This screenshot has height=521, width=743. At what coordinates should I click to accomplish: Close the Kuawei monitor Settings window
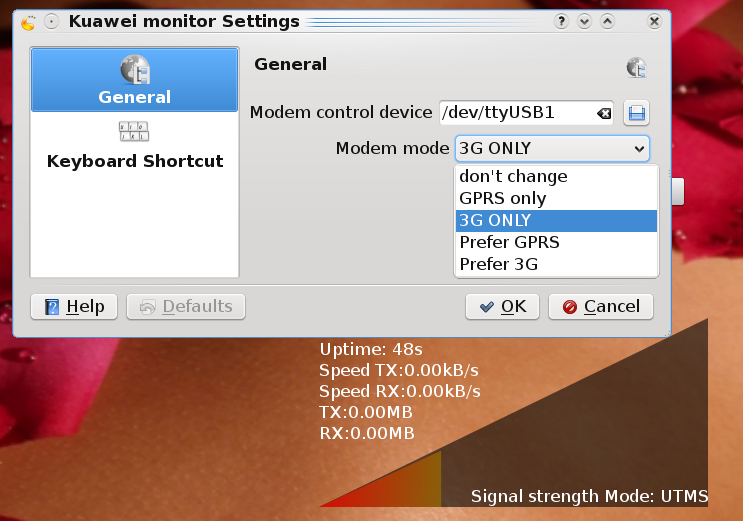[x=654, y=21]
